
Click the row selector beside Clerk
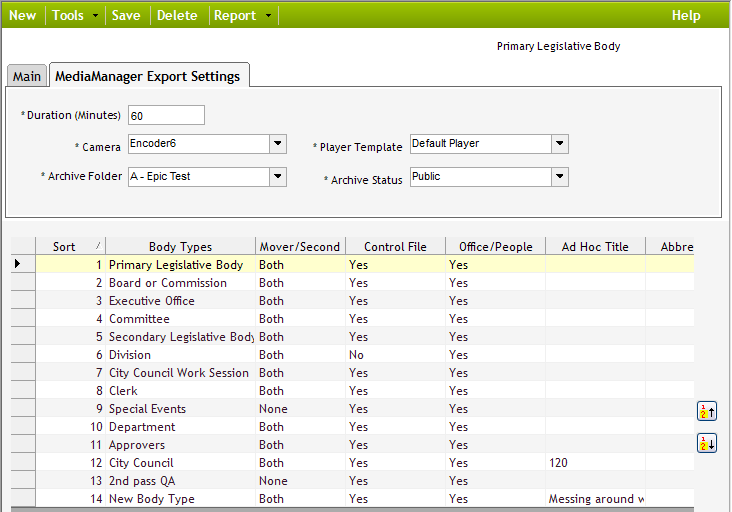pyautogui.click(x=23, y=391)
